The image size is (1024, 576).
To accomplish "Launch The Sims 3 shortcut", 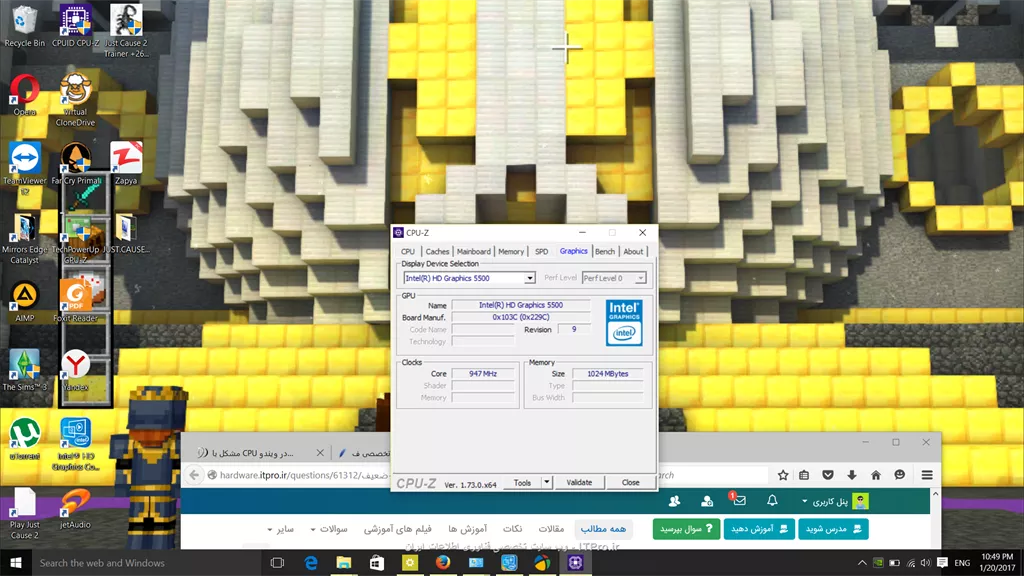I will [24, 370].
